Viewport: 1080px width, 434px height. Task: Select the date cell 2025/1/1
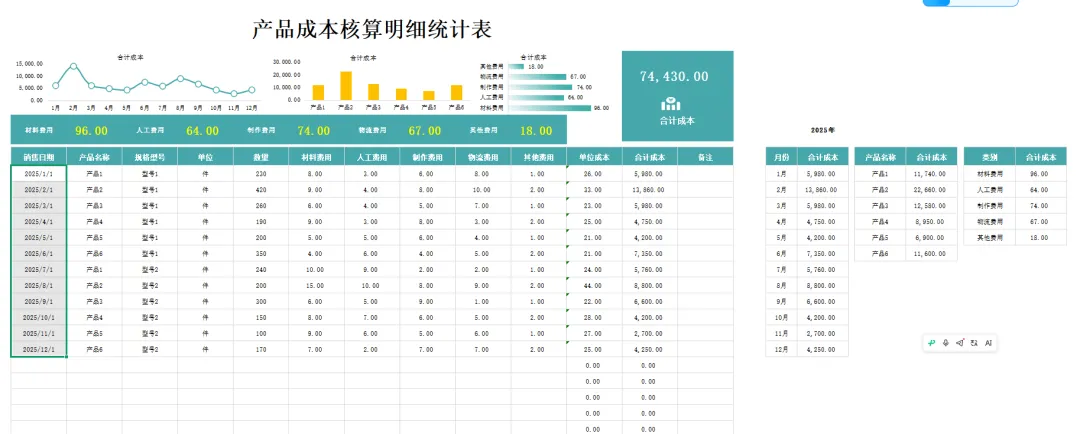pos(39,174)
